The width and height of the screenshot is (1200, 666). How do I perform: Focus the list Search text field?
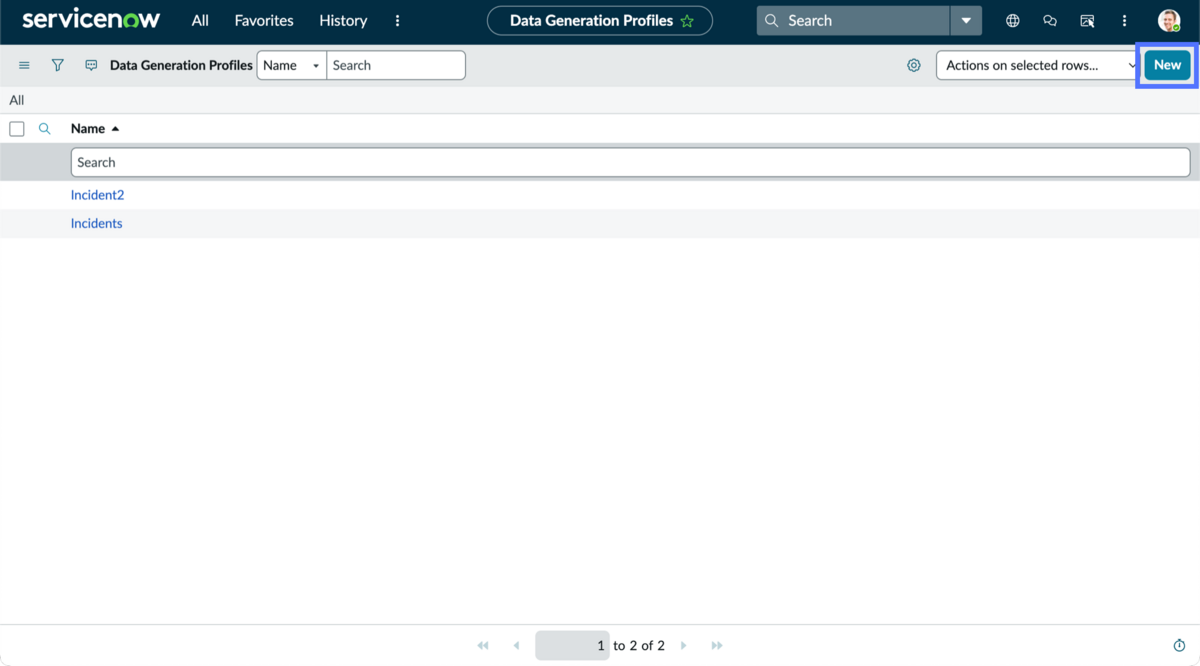pos(396,65)
